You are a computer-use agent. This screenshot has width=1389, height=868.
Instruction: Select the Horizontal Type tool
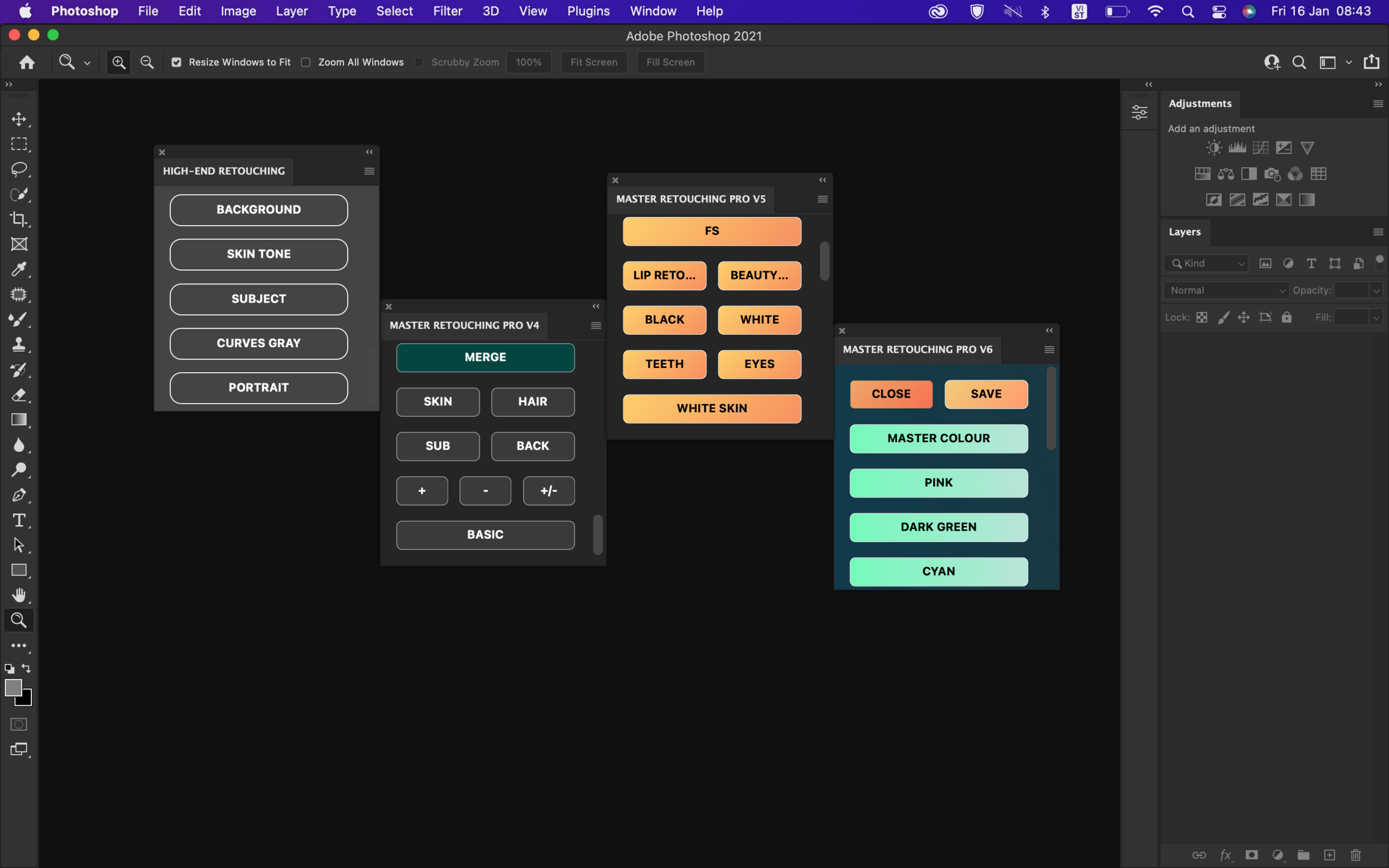(19, 520)
